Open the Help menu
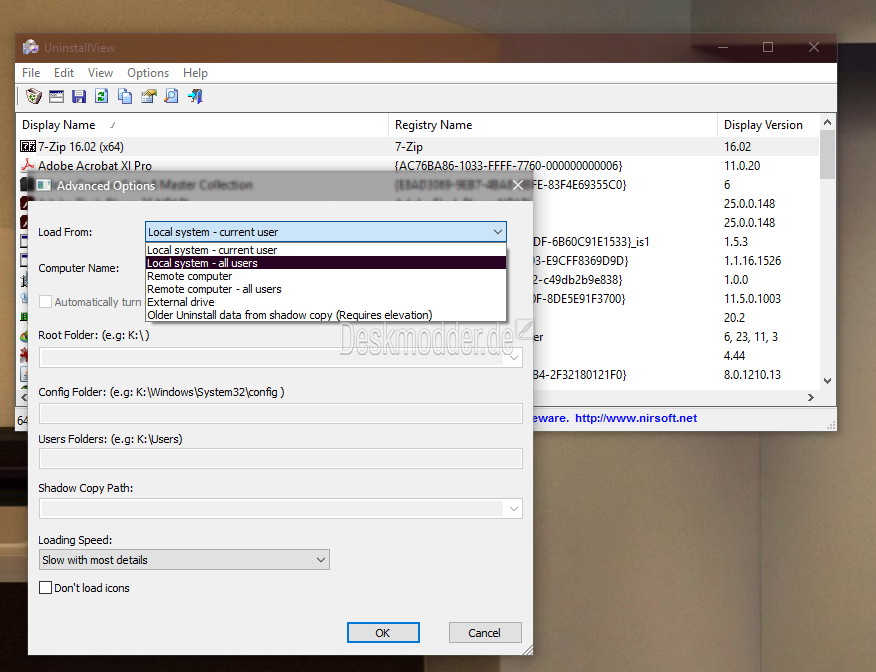 [195, 73]
